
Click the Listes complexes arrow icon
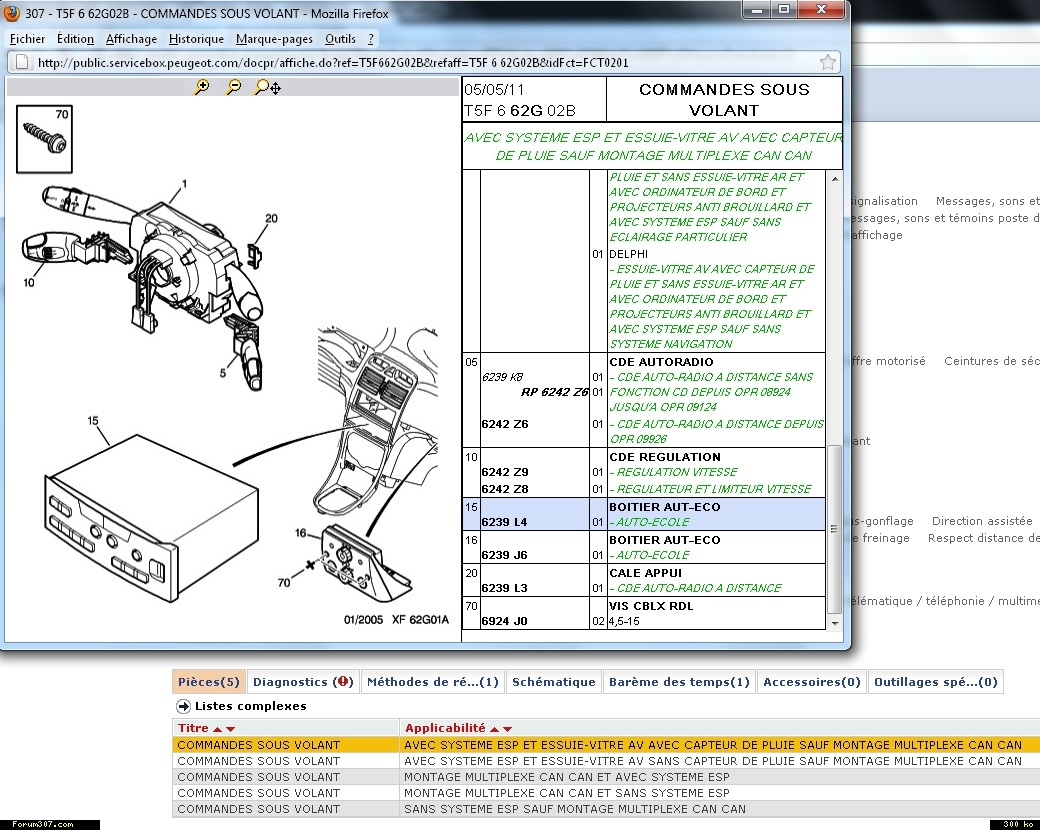click(x=183, y=706)
